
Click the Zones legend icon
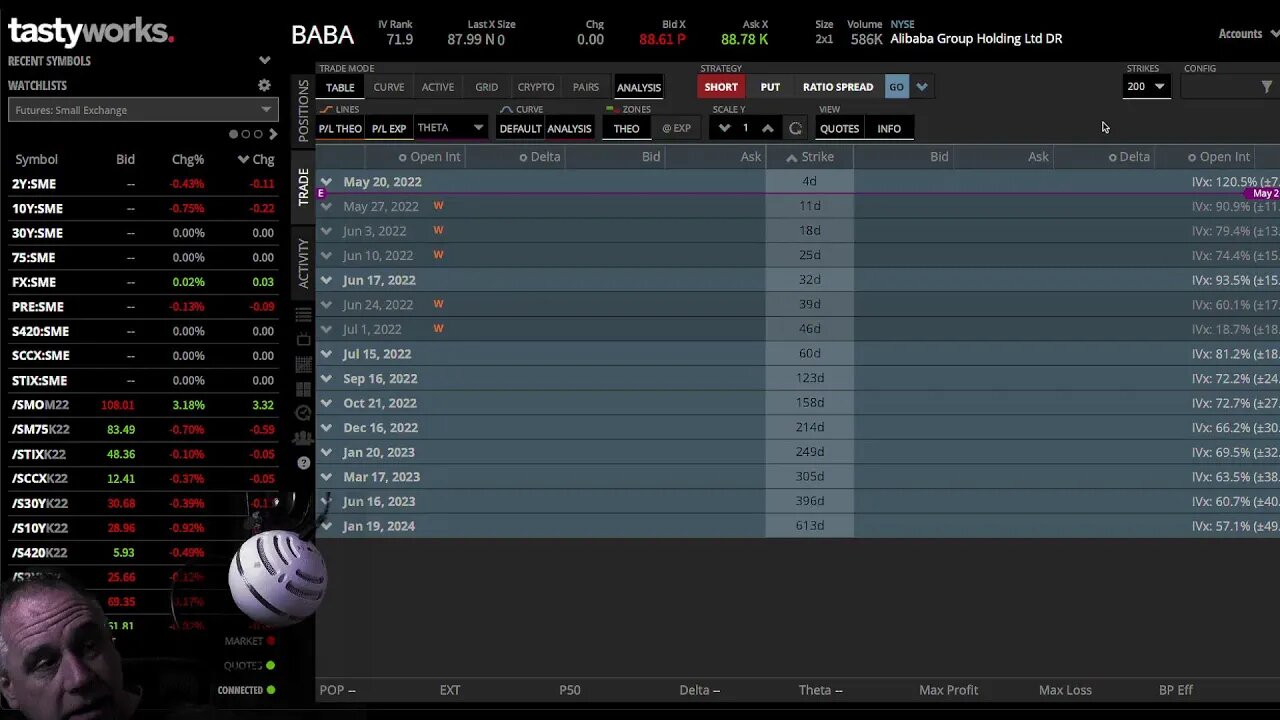(x=612, y=109)
